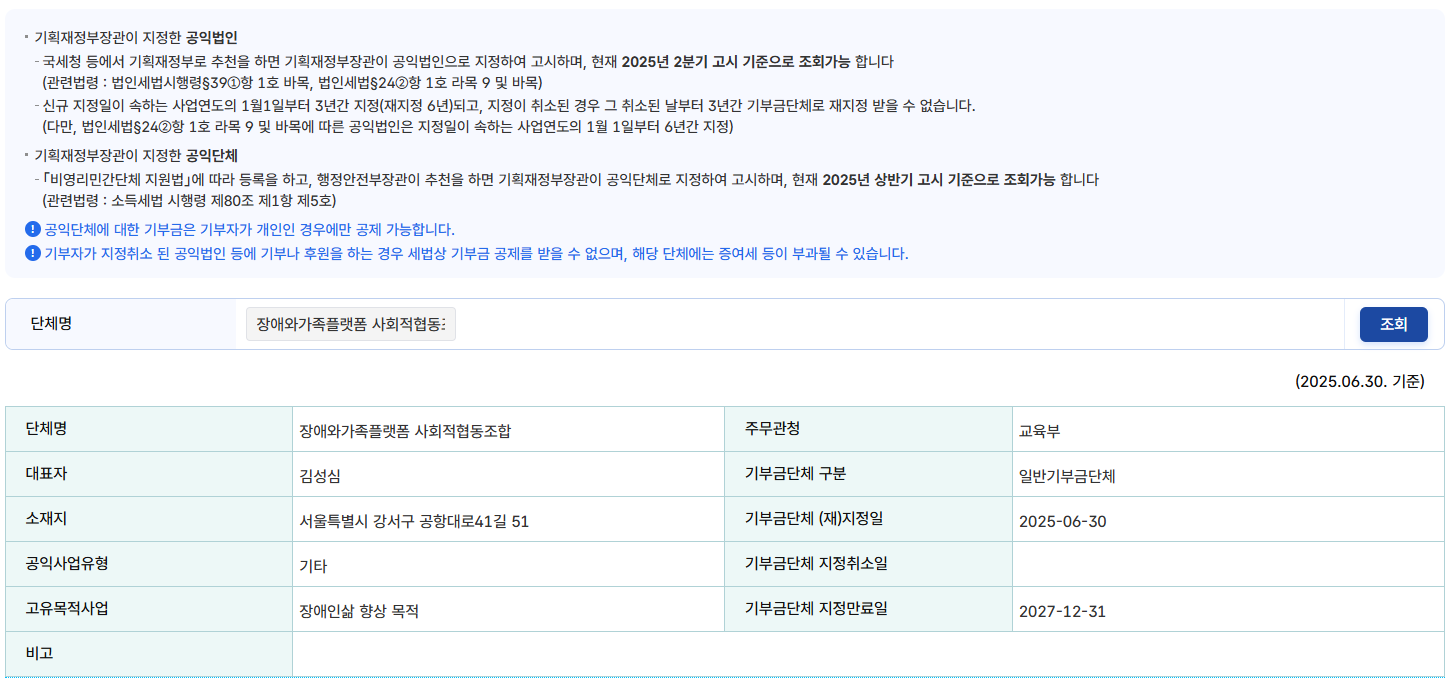1456x685 pixels.
Task: Select expiration date 2027-12-31
Action: pyautogui.click(x=1062, y=612)
